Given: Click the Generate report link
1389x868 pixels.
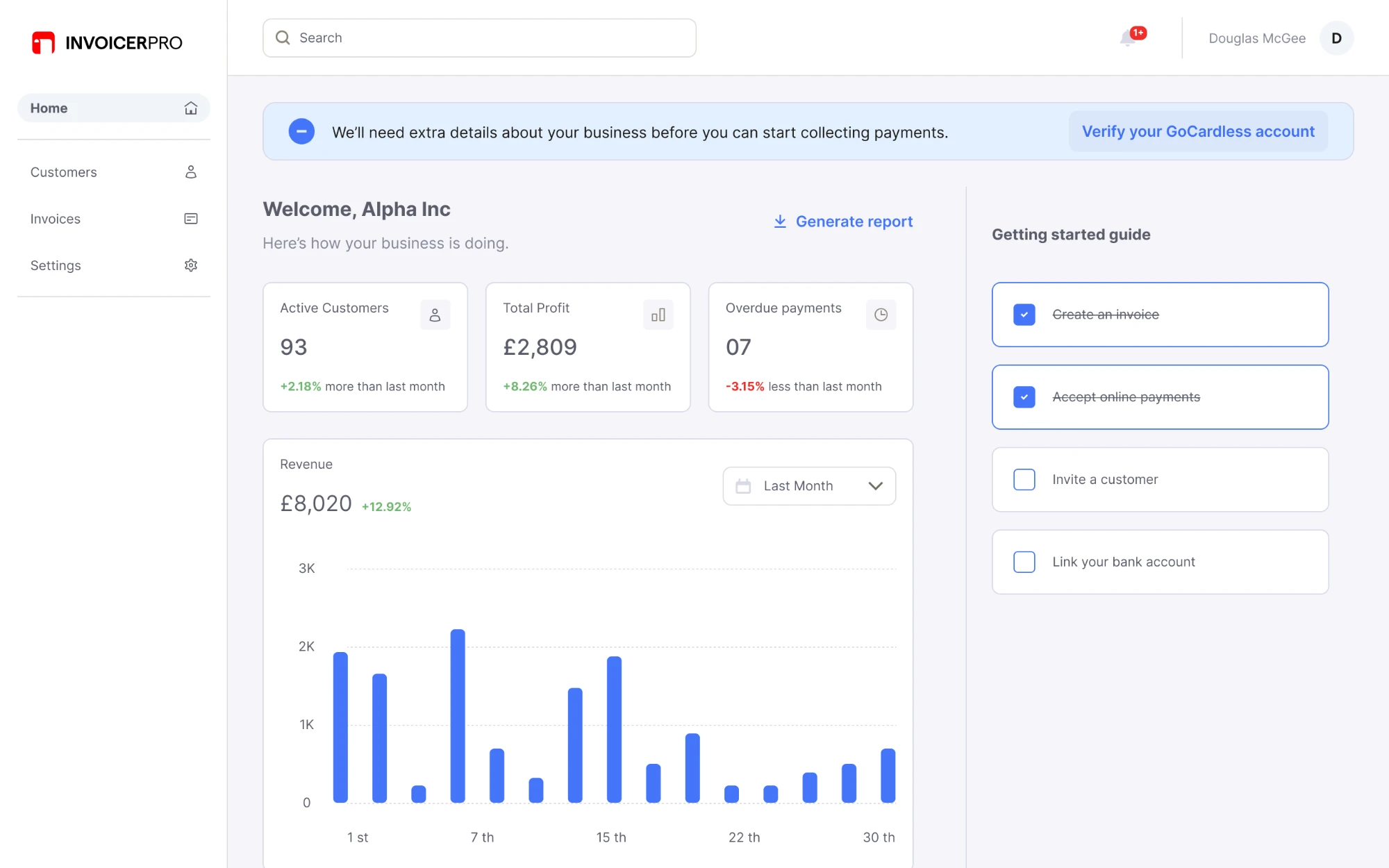Looking at the screenshot, I should [843, 222].
